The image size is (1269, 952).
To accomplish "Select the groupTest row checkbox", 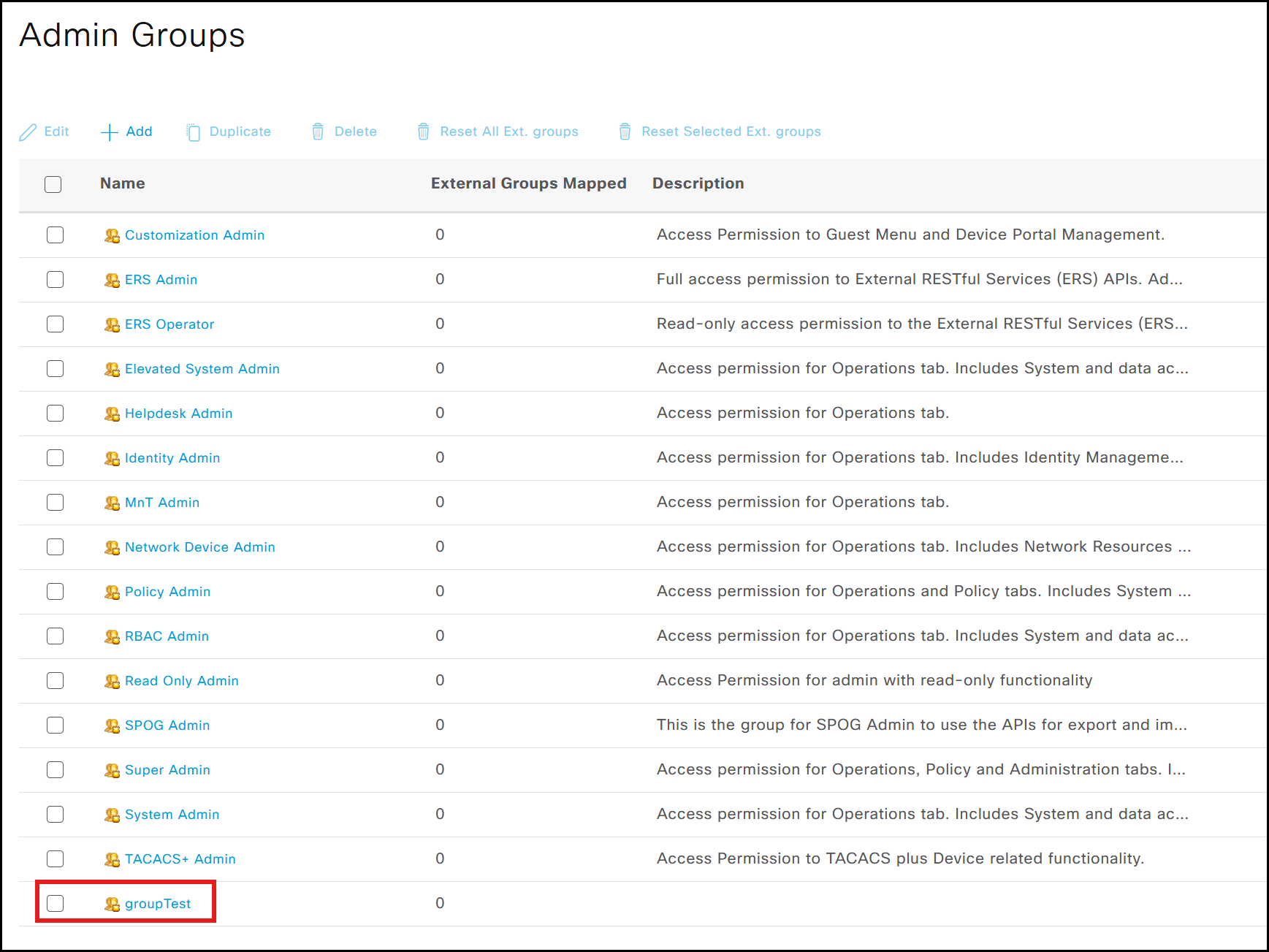I will pos(56,904).
